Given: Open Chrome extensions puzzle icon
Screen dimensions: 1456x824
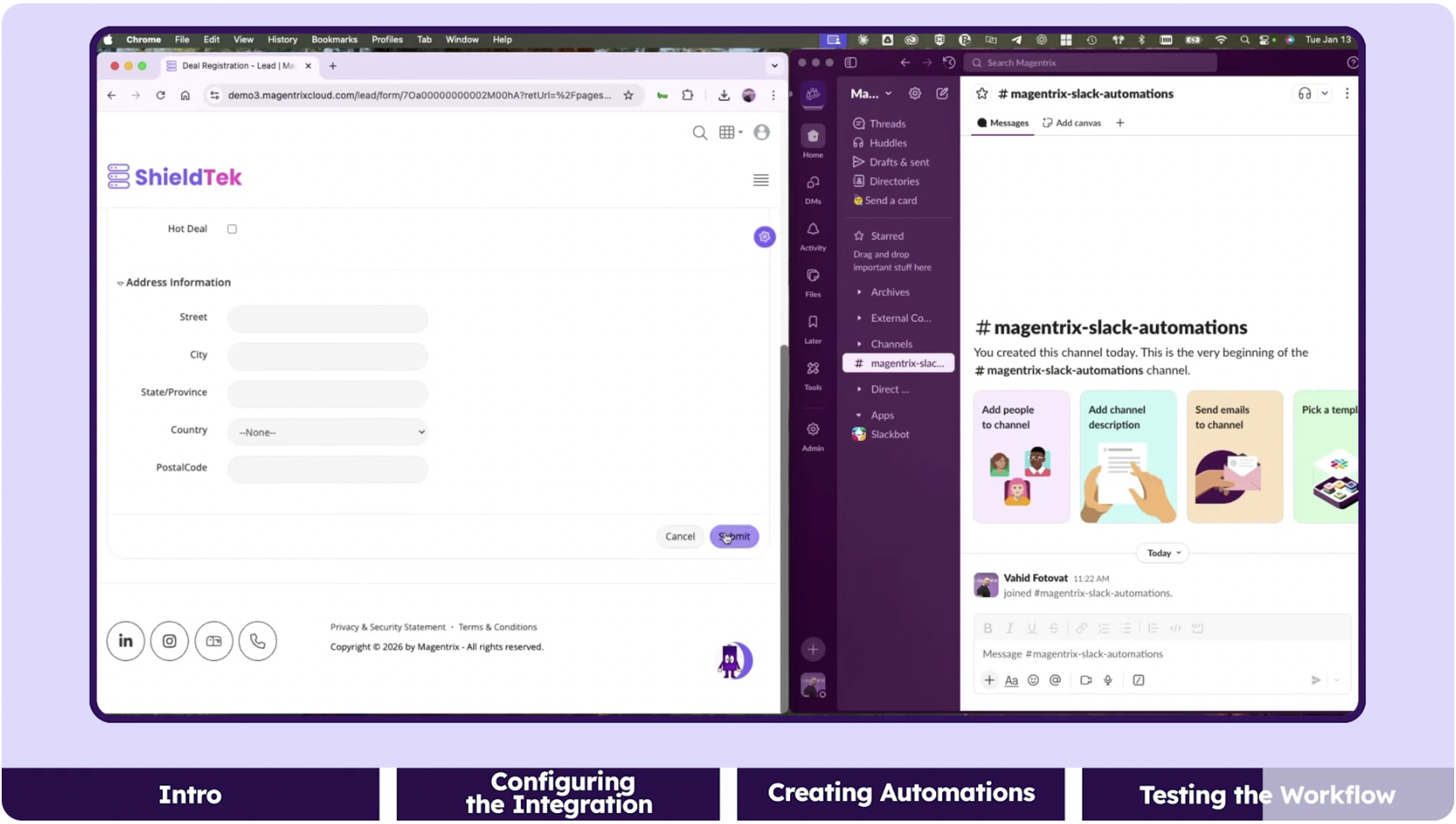Looking at the screenshot, I should 688,95.
